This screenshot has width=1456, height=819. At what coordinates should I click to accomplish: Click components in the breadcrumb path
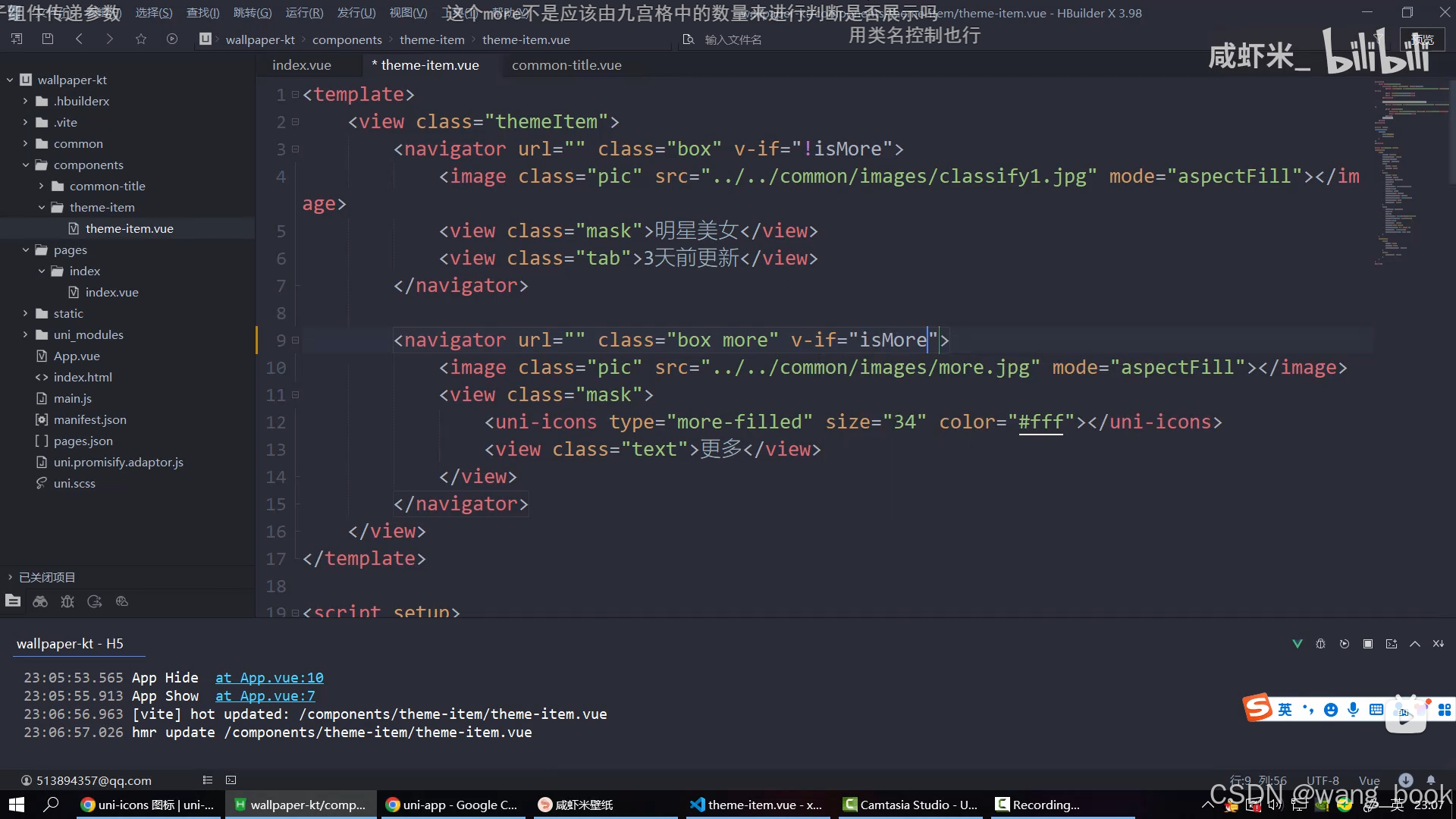347,39
